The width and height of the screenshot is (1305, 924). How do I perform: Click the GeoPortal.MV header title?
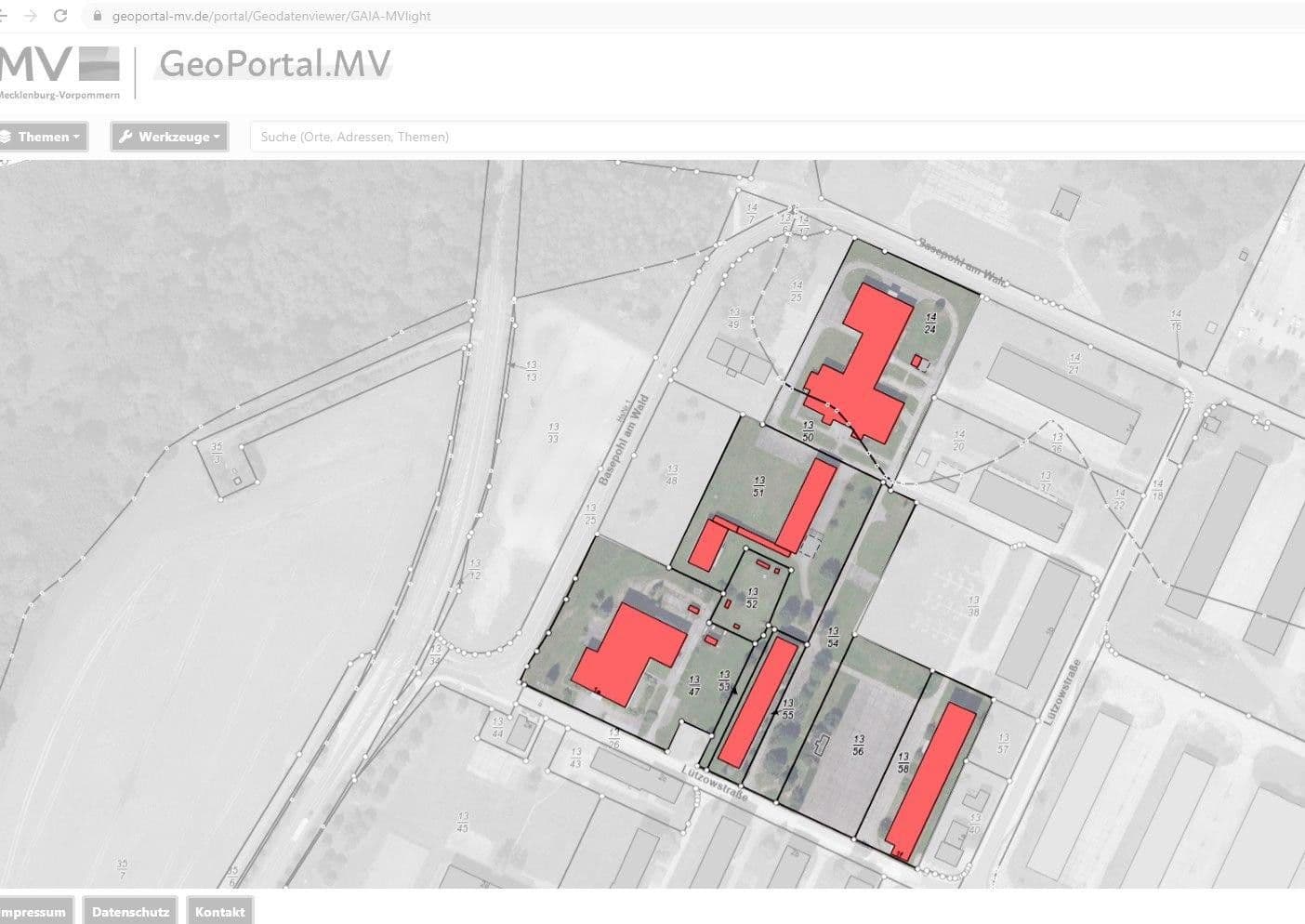coord(272,65)
